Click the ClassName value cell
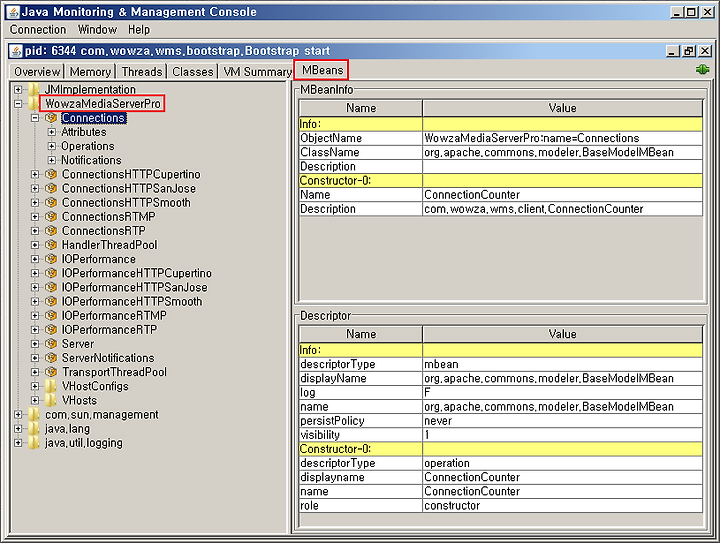The height and width of the screenshot is (543, 720). (x=562, y=152)
